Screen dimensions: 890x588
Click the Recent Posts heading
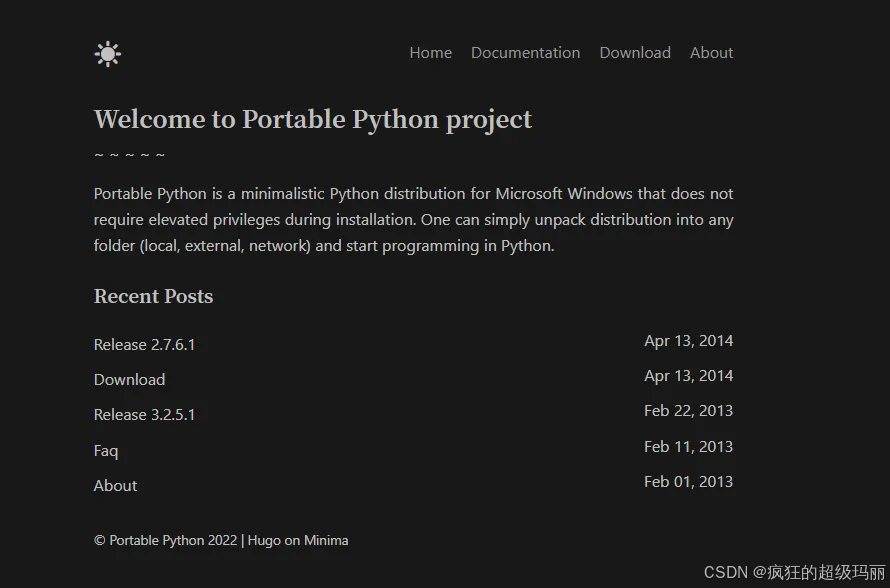click(x=153, y=297)
